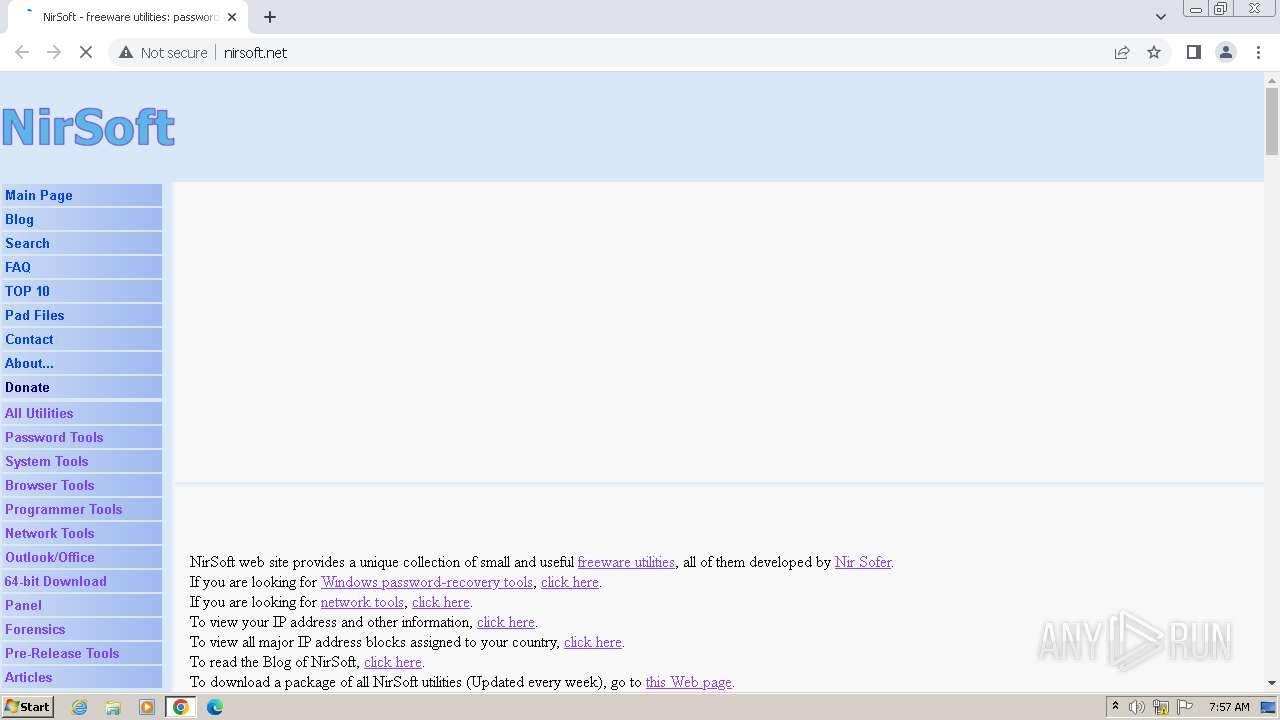Viewport: 1280px width, 720px height.
Task: Click the page vertical scrollbar thumb
Action: tap(1272, 121)
